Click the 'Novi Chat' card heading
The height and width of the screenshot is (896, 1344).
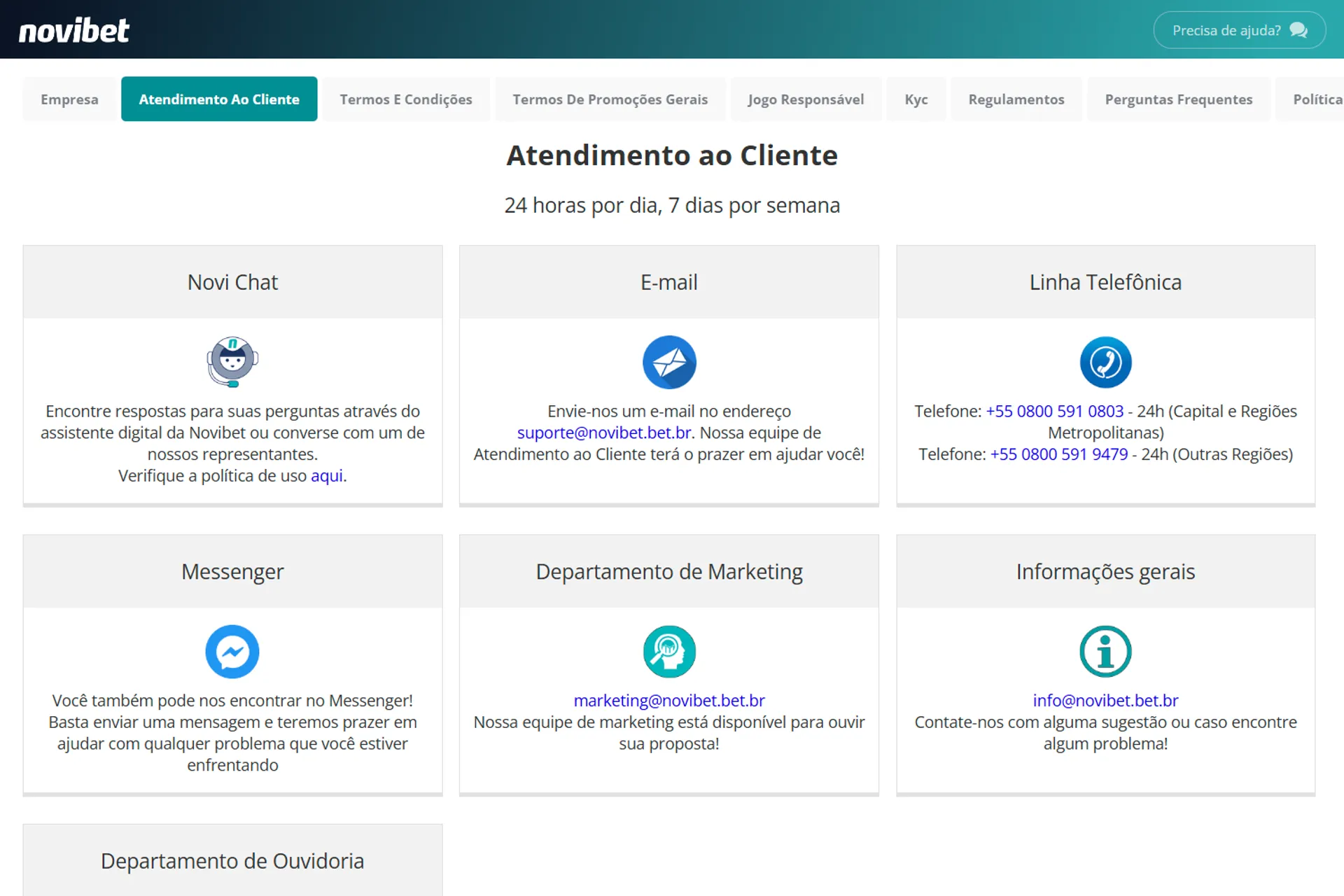[x=232, y=282]
